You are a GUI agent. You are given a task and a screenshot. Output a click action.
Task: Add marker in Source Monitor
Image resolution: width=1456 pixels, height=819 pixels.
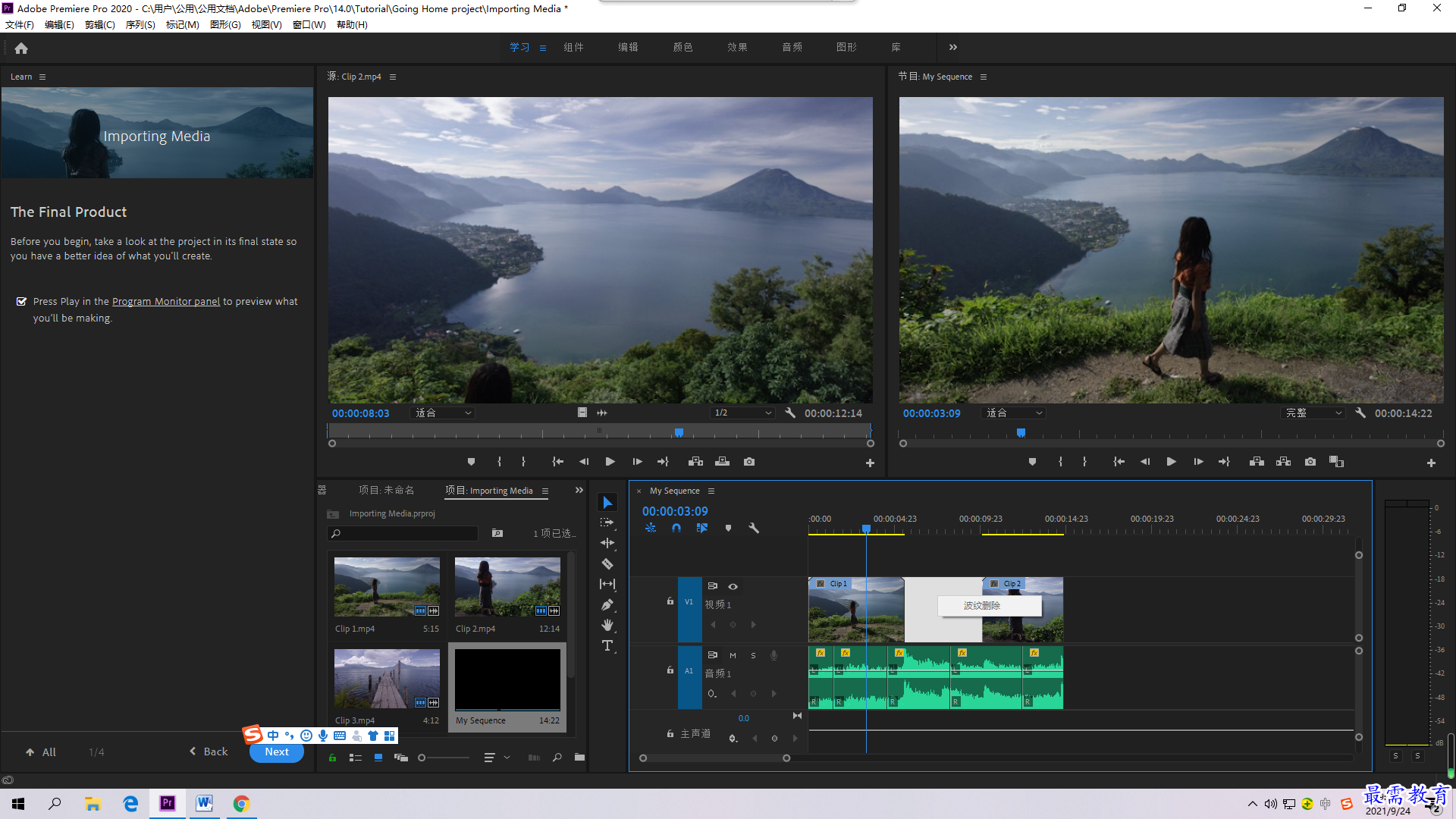471,462
